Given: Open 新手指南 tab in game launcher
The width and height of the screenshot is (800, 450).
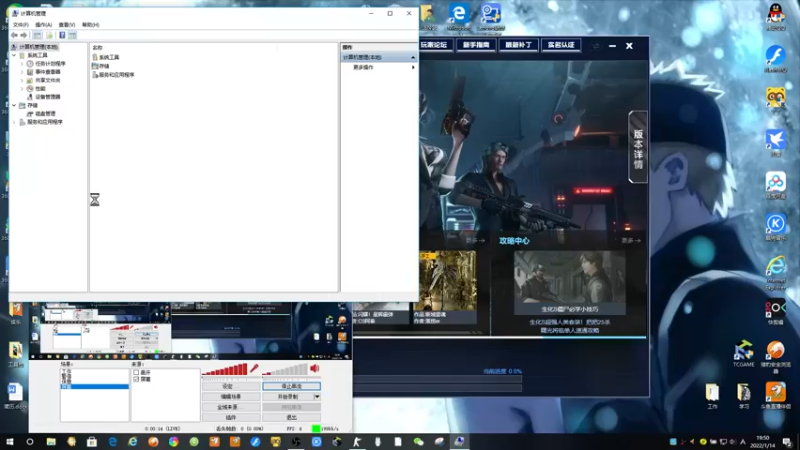Looking at the screenshot, I should pyautogui.click(x=476, y=45).
